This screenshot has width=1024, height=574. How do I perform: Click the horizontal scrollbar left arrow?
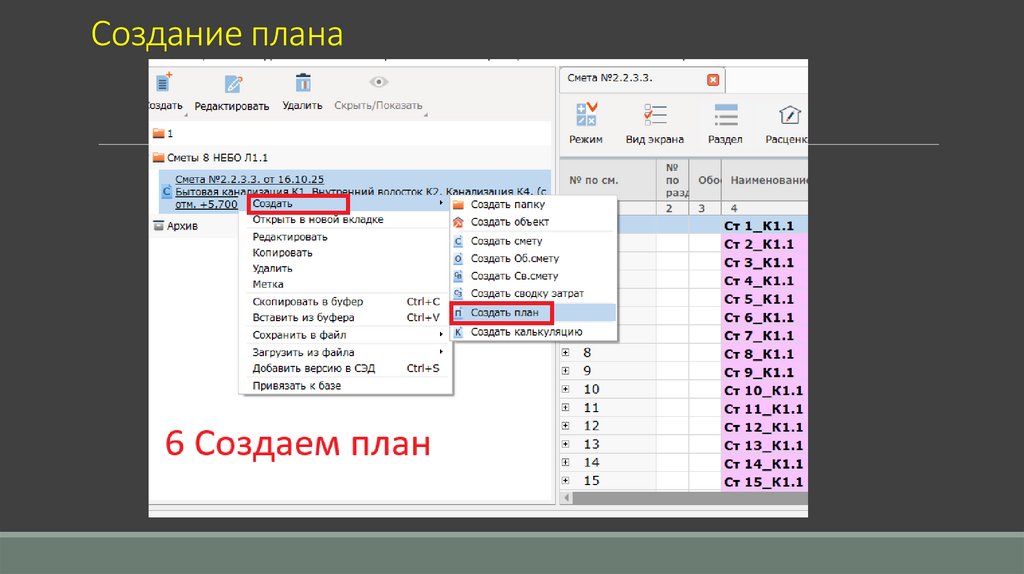point(567,498)
